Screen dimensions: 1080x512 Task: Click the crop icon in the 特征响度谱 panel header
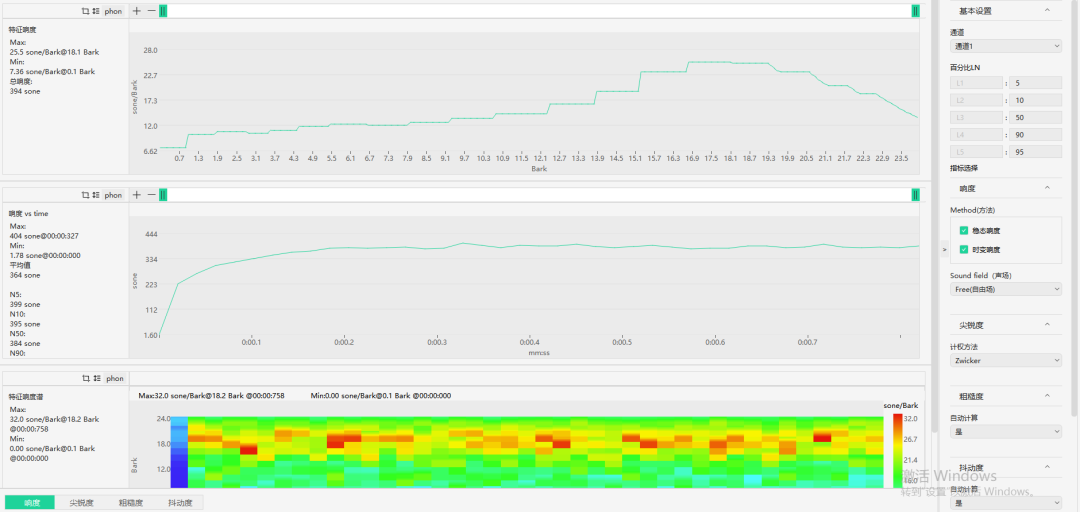(x=85, y=378)
